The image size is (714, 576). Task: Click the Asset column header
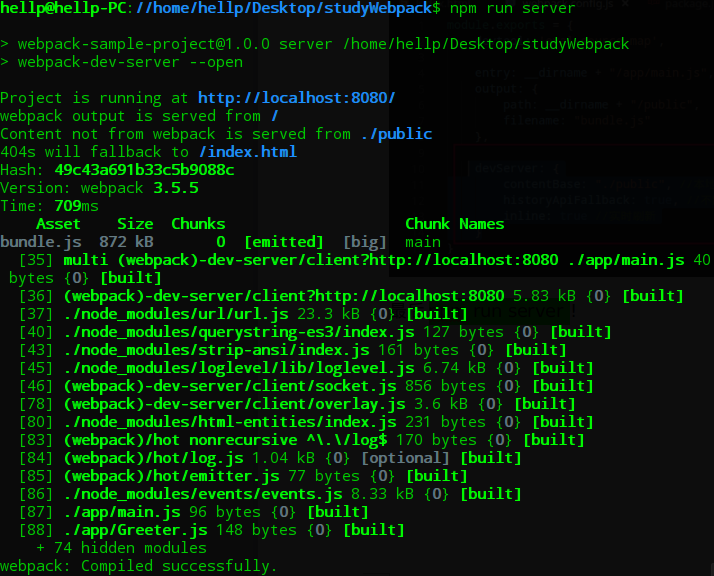pyautogui.click(x=58, y=224)
